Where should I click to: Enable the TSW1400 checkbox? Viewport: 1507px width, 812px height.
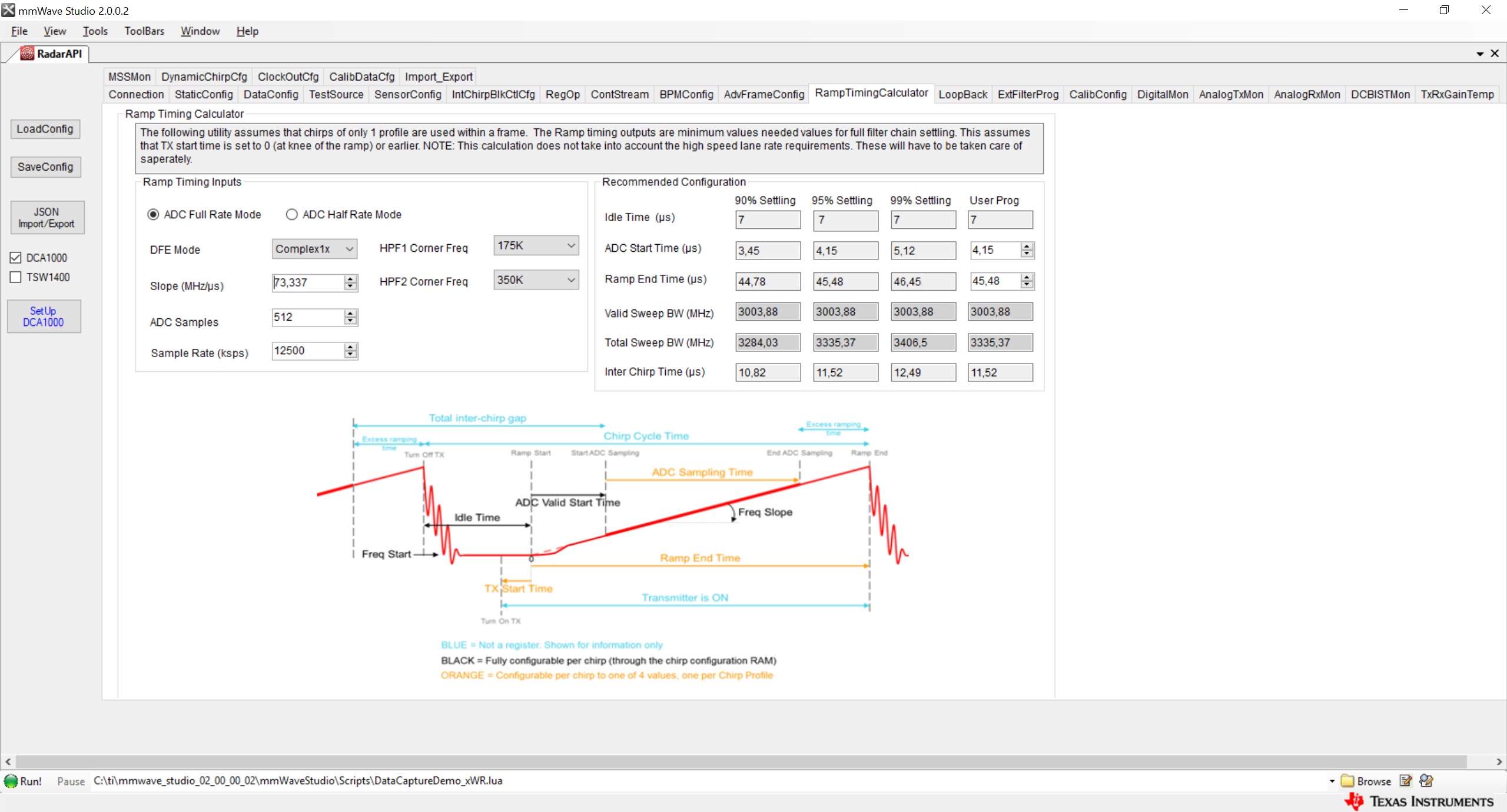click(16, 277)
